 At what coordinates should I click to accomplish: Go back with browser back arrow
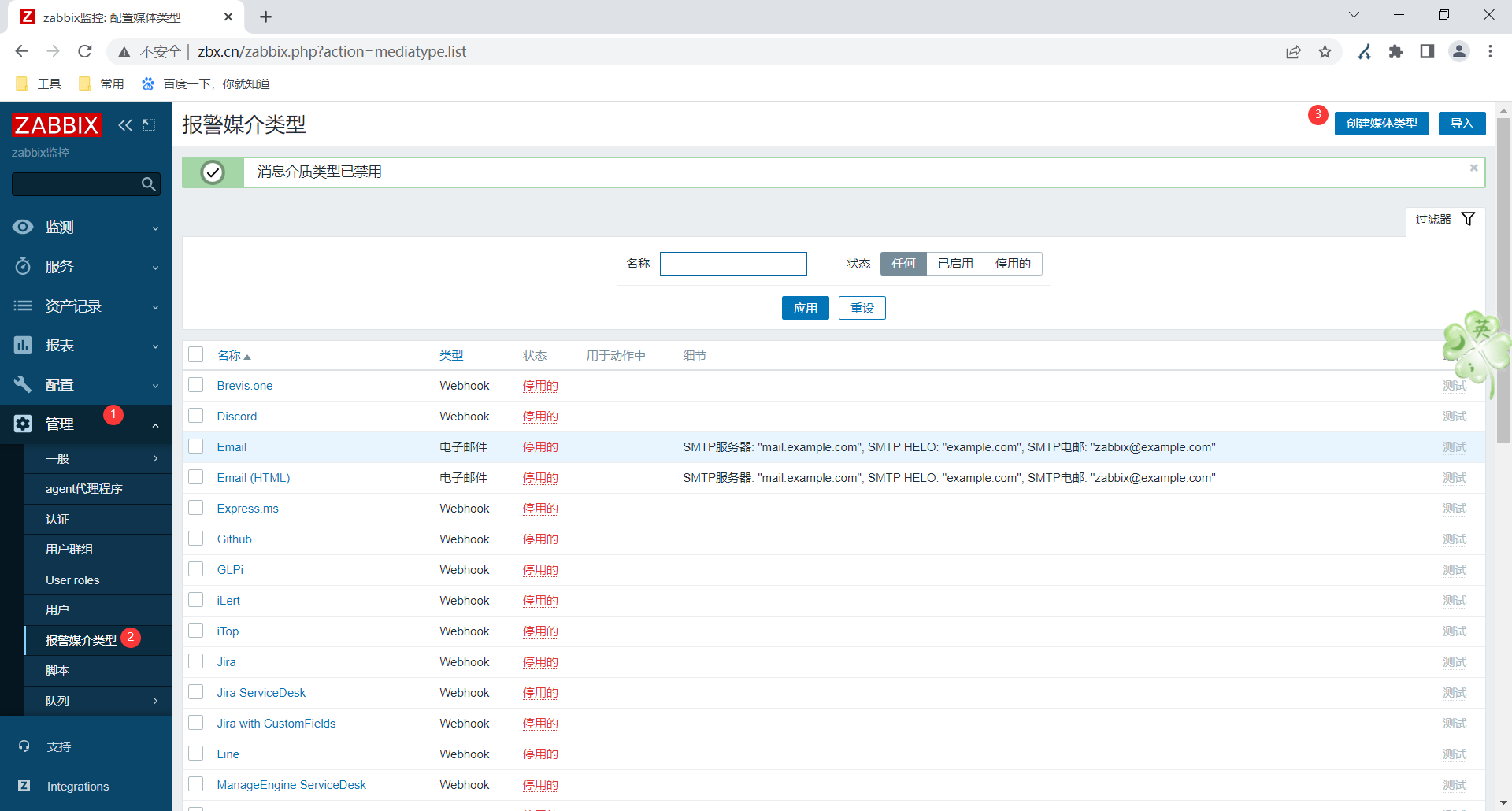(x=22, y=51)
